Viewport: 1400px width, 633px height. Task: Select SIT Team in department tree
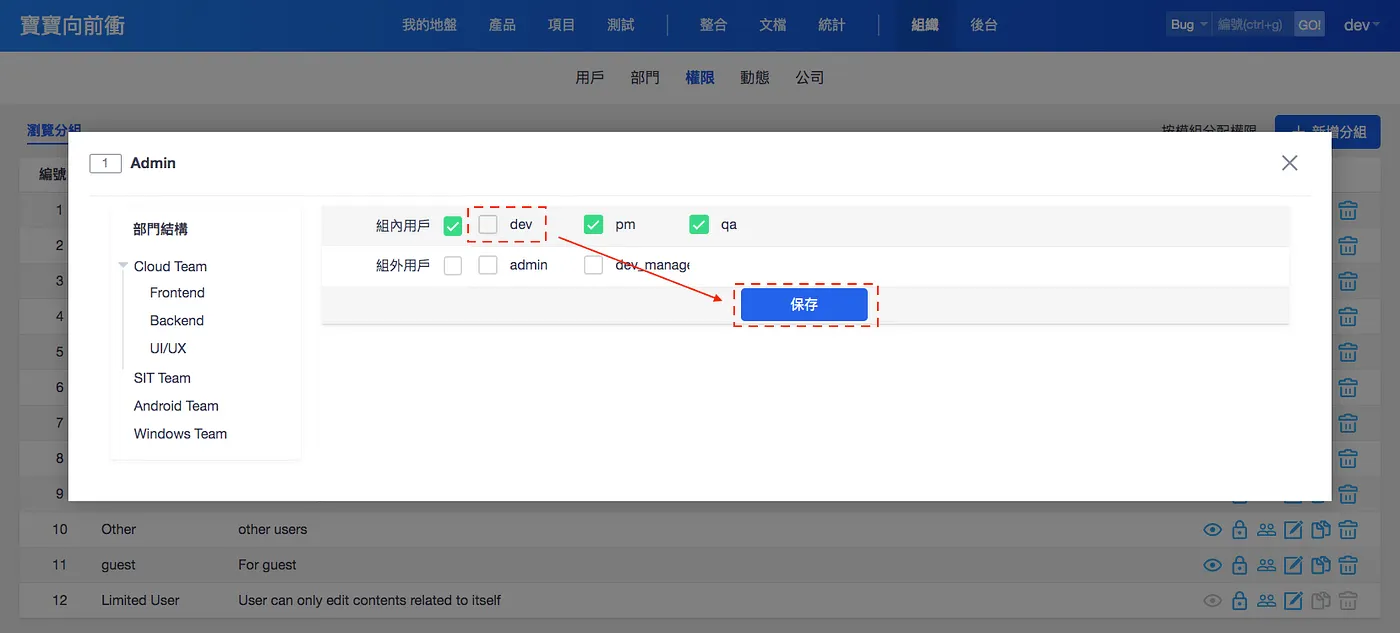pyautogui.click(x=162, y=378)
